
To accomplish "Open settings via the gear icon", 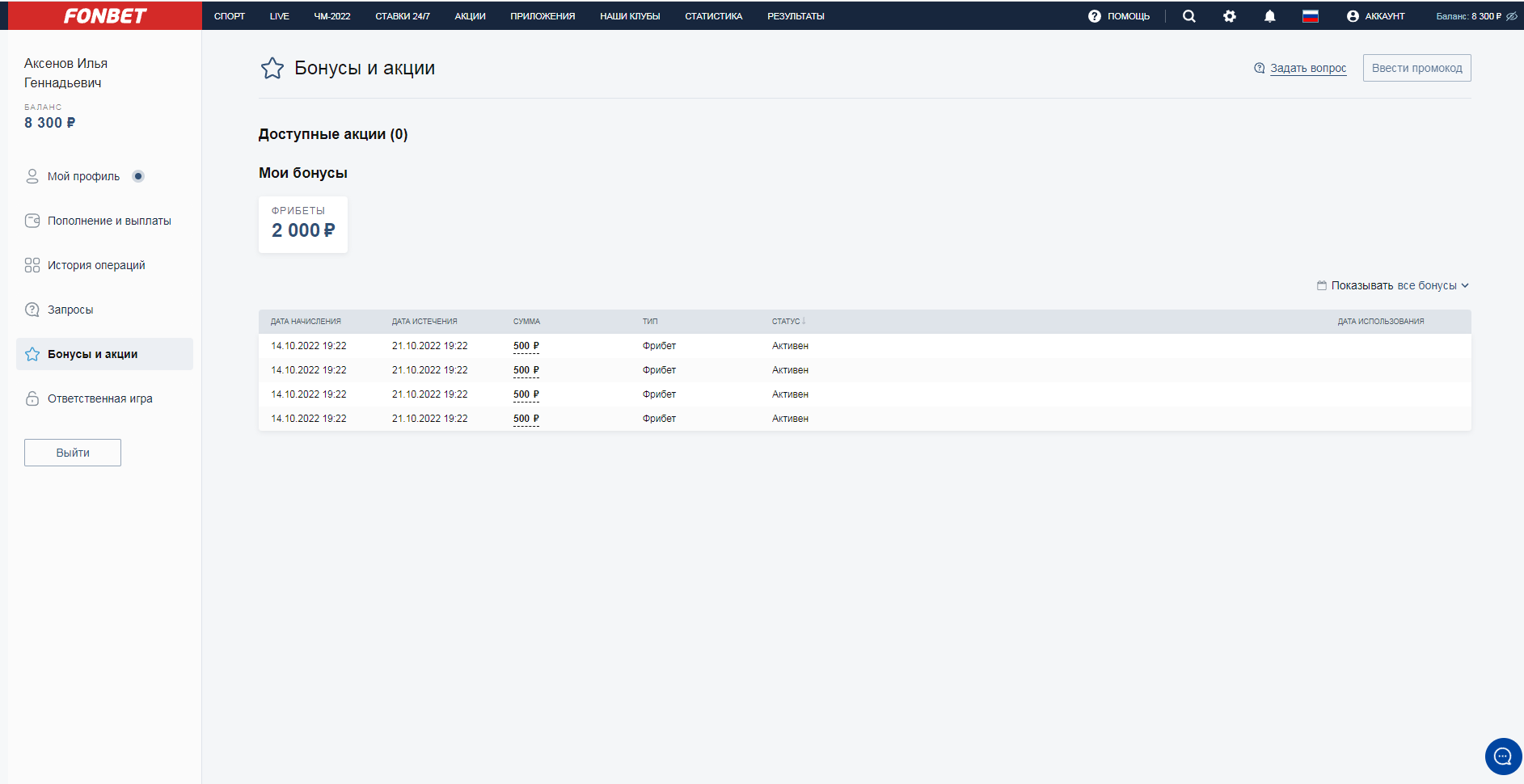I will (1229, 16).
